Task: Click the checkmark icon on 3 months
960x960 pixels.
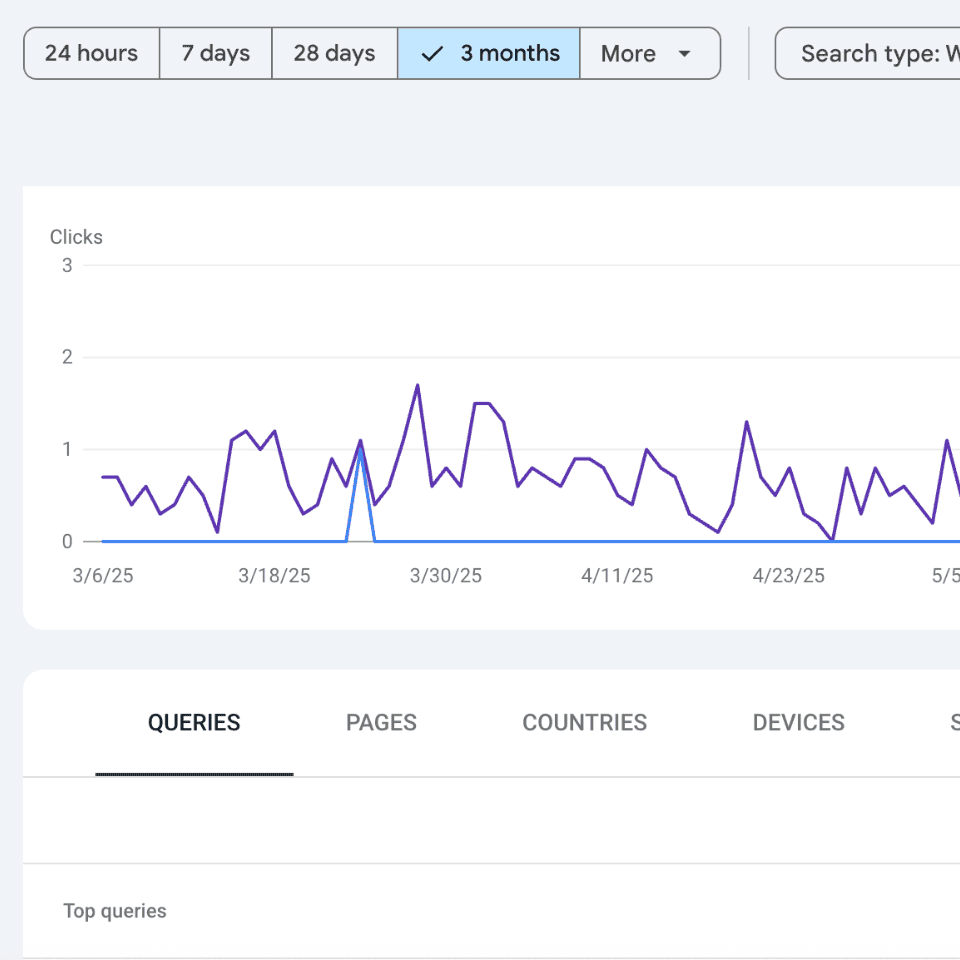Action: [x=432, y=54]
